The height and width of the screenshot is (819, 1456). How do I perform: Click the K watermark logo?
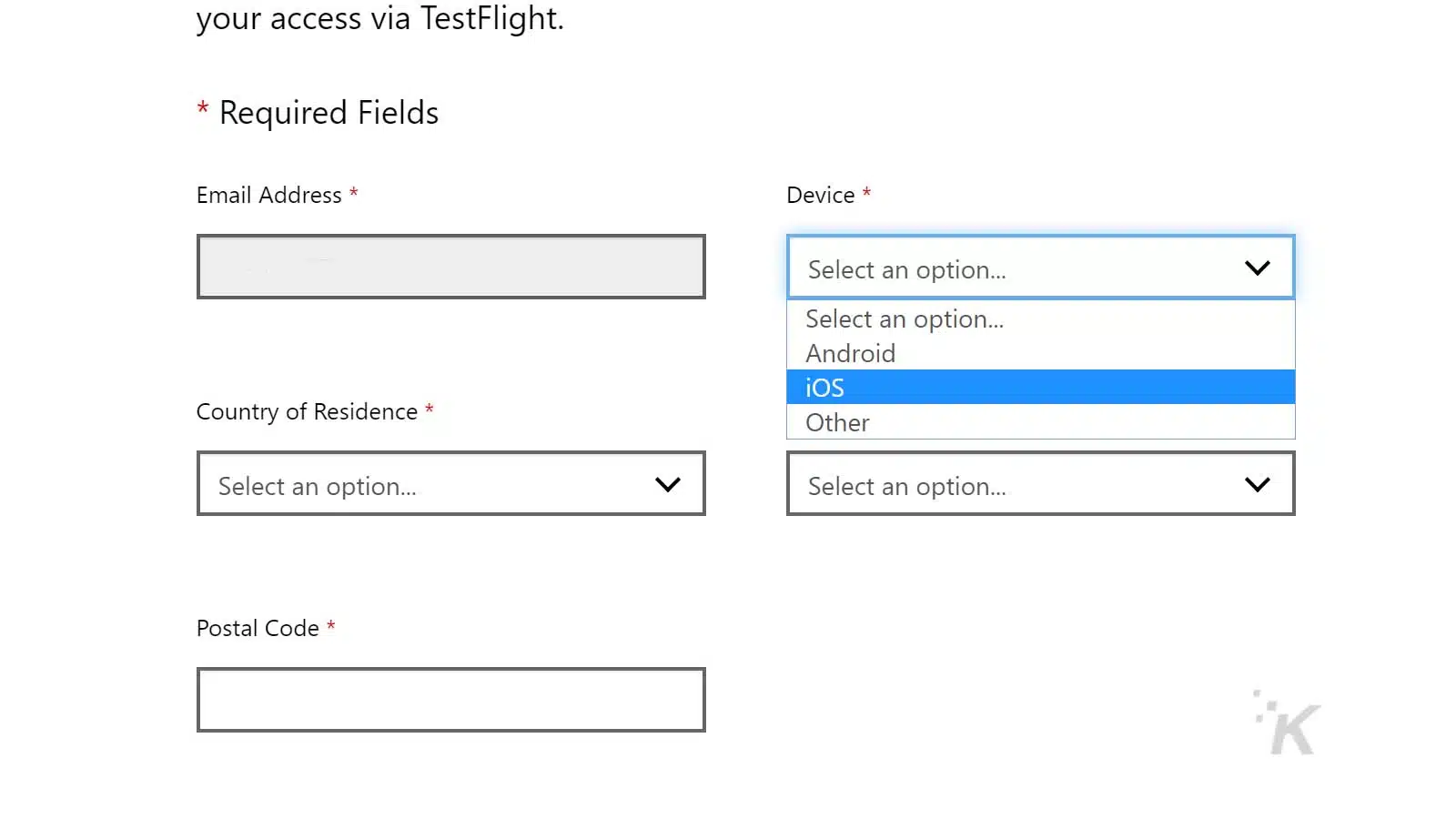pos(1291,725)
